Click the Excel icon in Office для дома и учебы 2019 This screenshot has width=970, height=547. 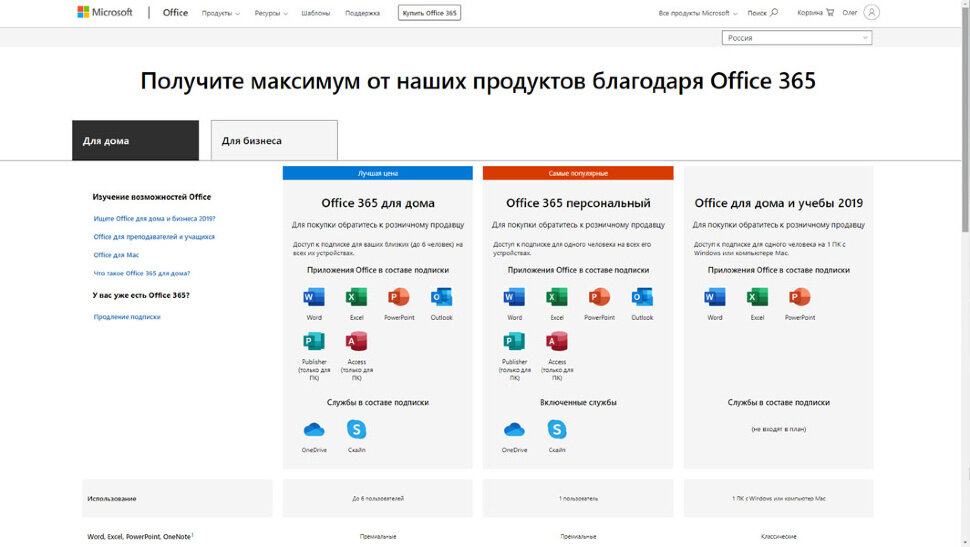coord(757,297)
